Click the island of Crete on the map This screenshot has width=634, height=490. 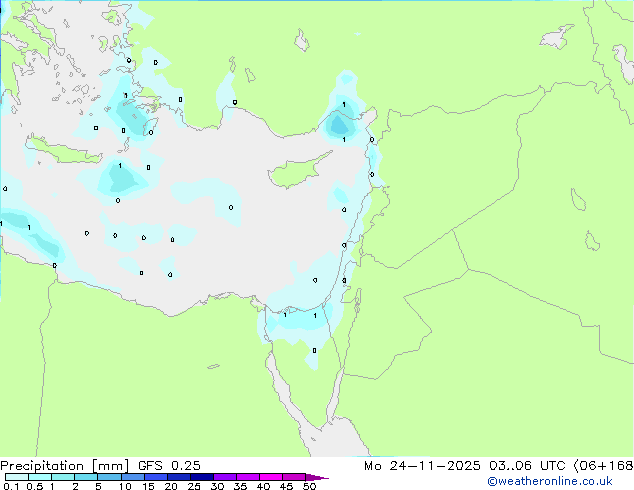coord(63,150)
